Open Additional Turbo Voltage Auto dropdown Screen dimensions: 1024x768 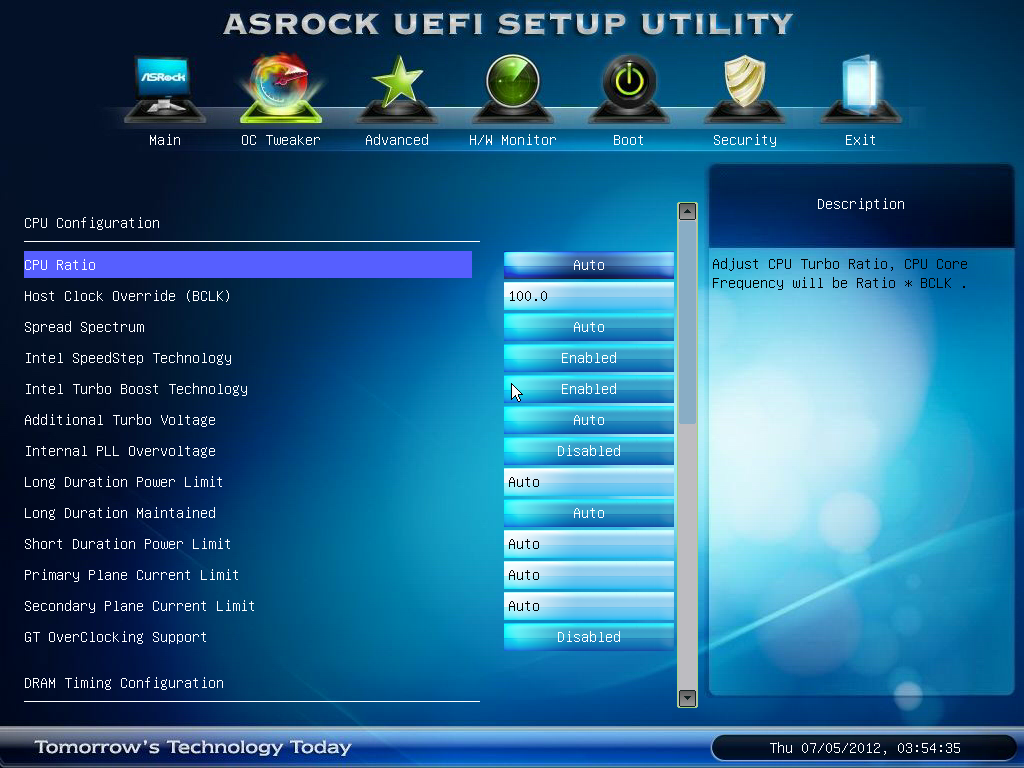[588, 420]
